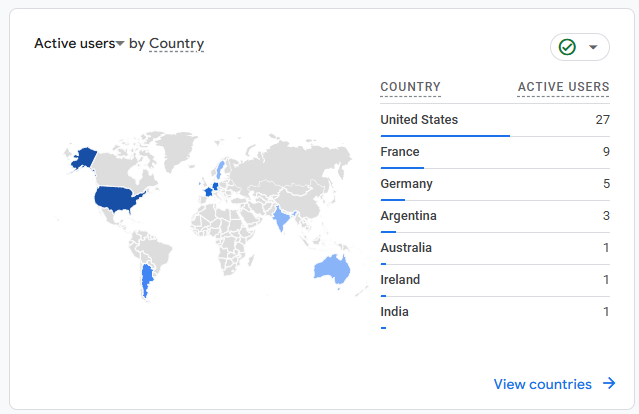The image size is (639, 414).
Task: Click the green checkmark status icon
Action: coord(567,47)
